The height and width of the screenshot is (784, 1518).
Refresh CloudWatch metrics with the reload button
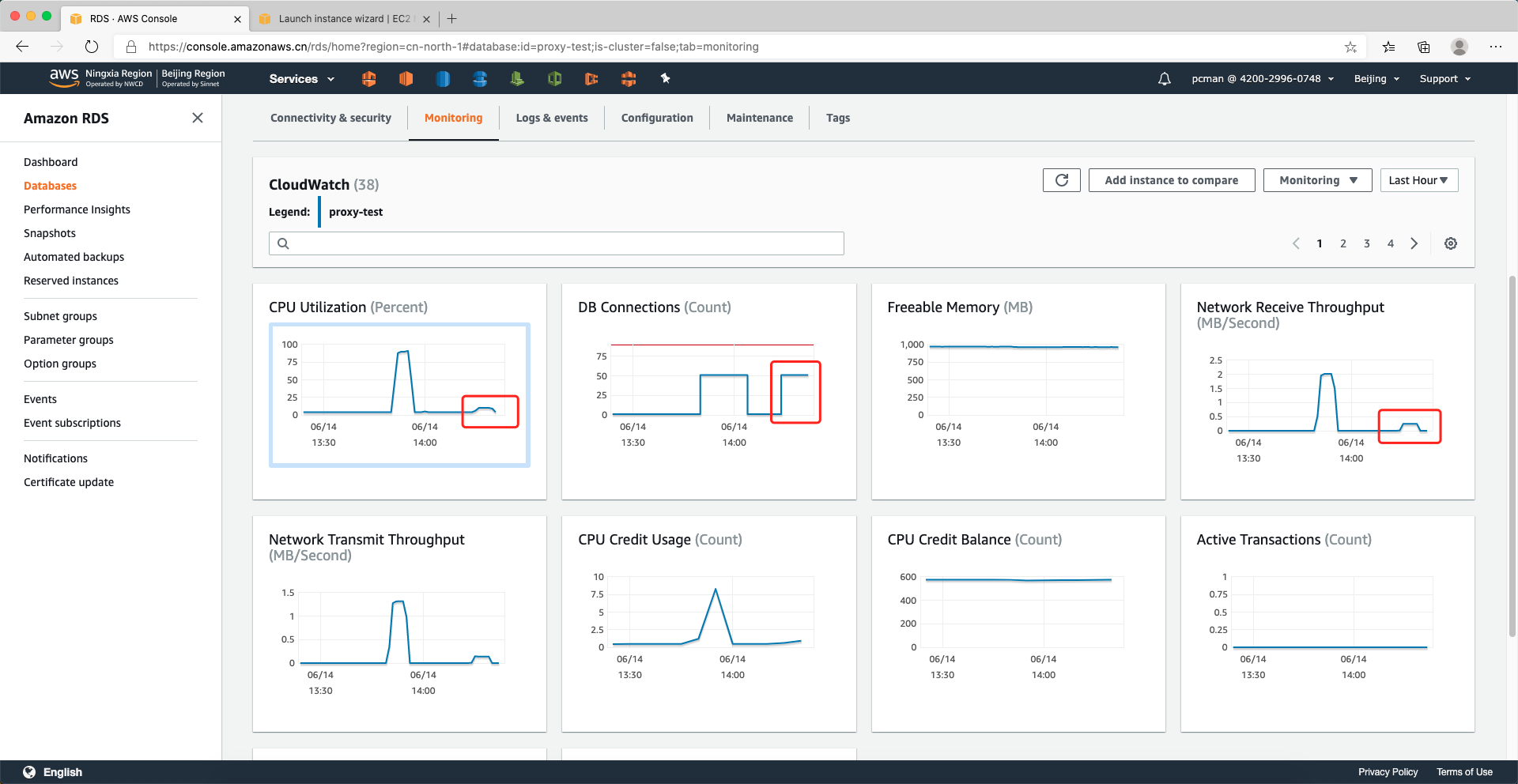(x=1061, y=180)
